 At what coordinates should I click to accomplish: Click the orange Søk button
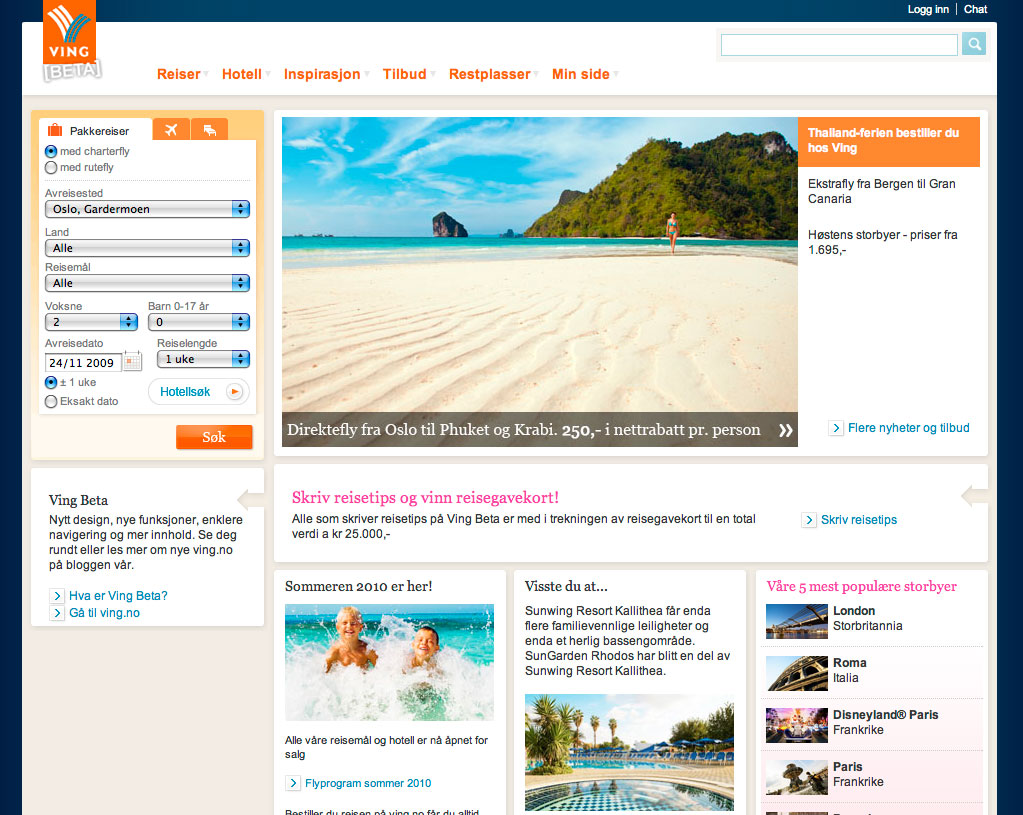pos(214,437)
